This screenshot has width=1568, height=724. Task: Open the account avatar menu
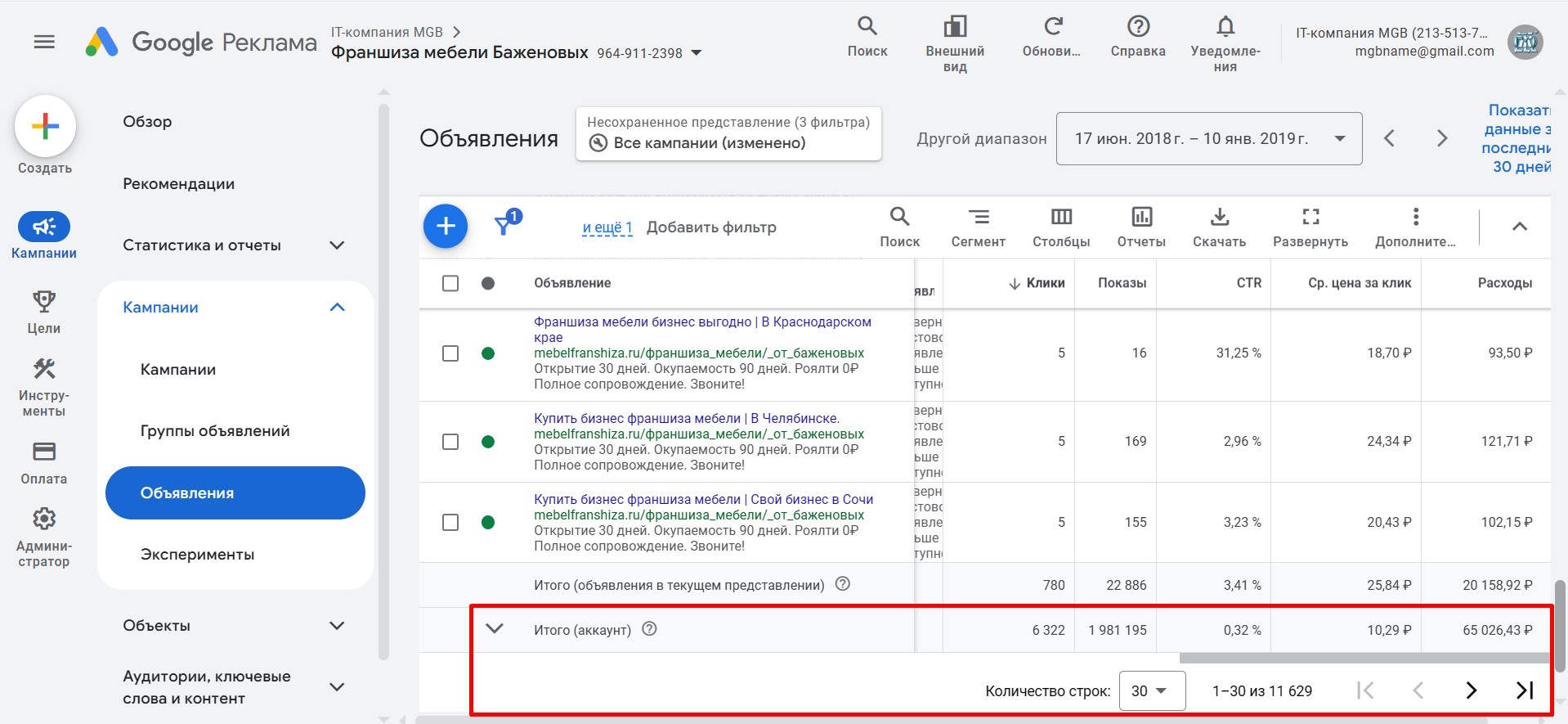[x=1525, y=42]
